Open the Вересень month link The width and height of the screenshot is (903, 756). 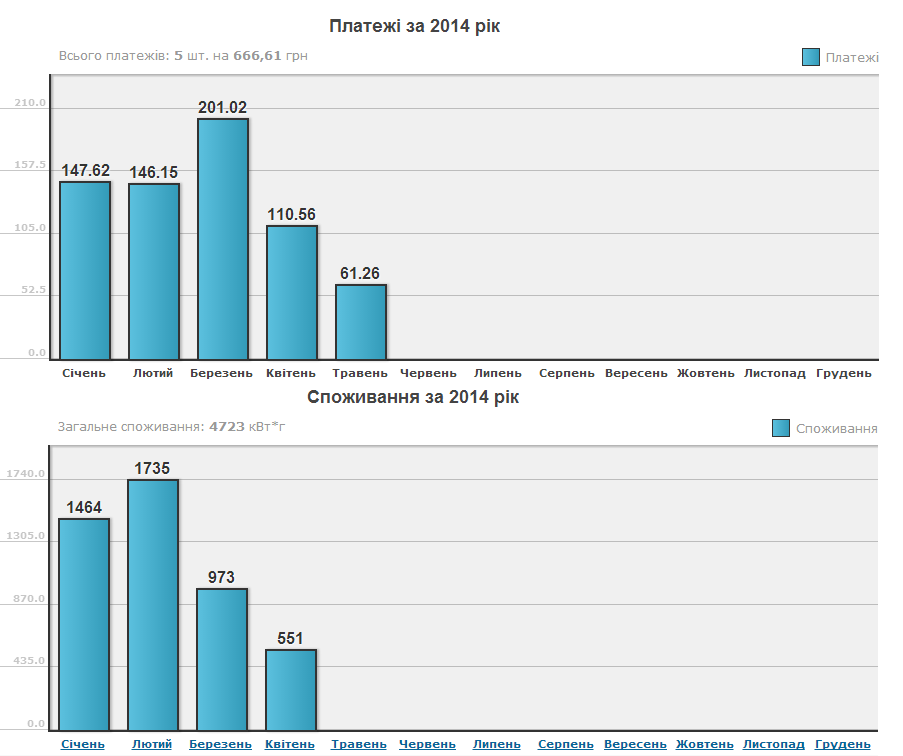635,744
